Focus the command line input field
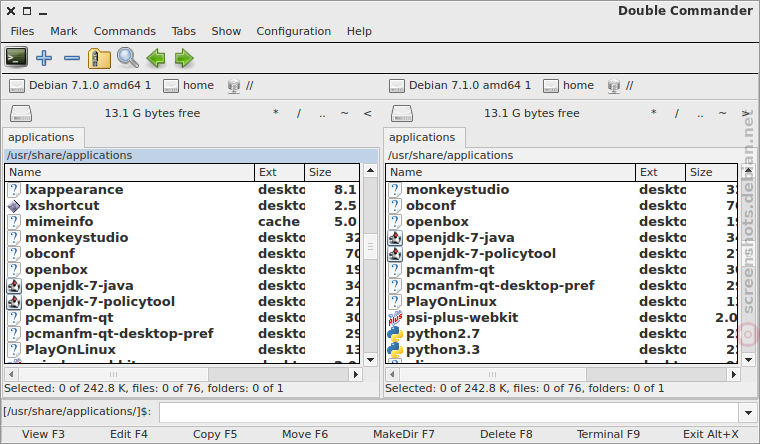This screenshot has width=760, height=444. [448, 412]
